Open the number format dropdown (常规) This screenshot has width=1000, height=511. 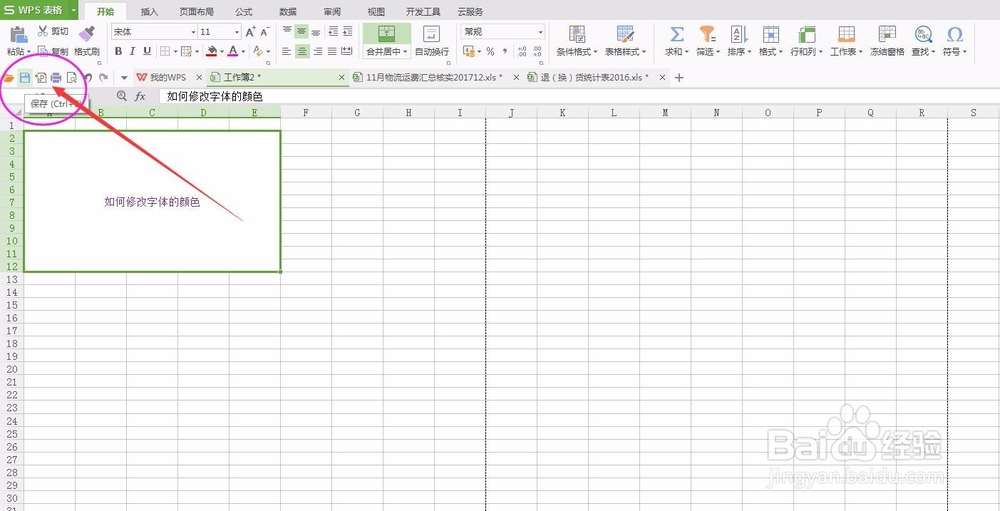pos(541,32)
